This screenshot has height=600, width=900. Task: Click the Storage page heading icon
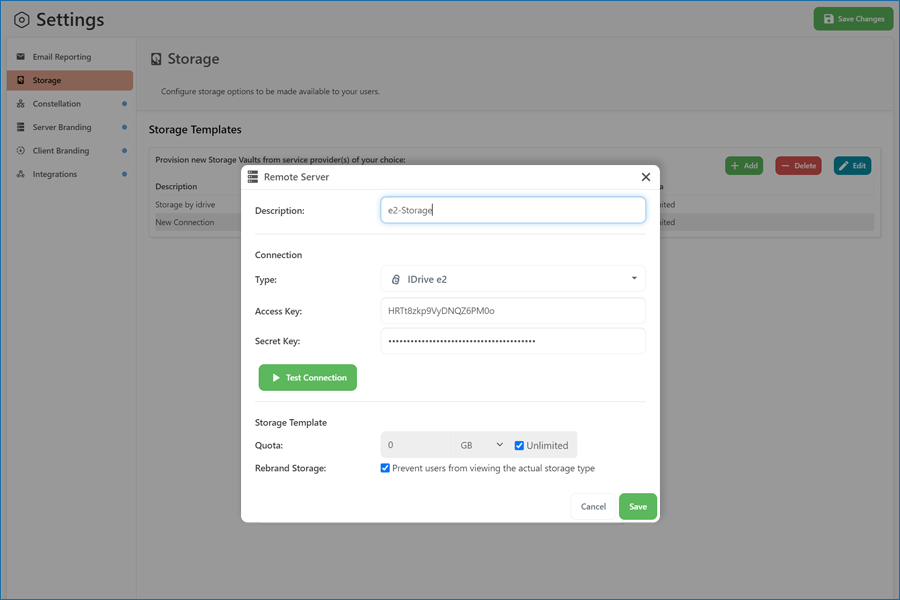click(156, 59)
